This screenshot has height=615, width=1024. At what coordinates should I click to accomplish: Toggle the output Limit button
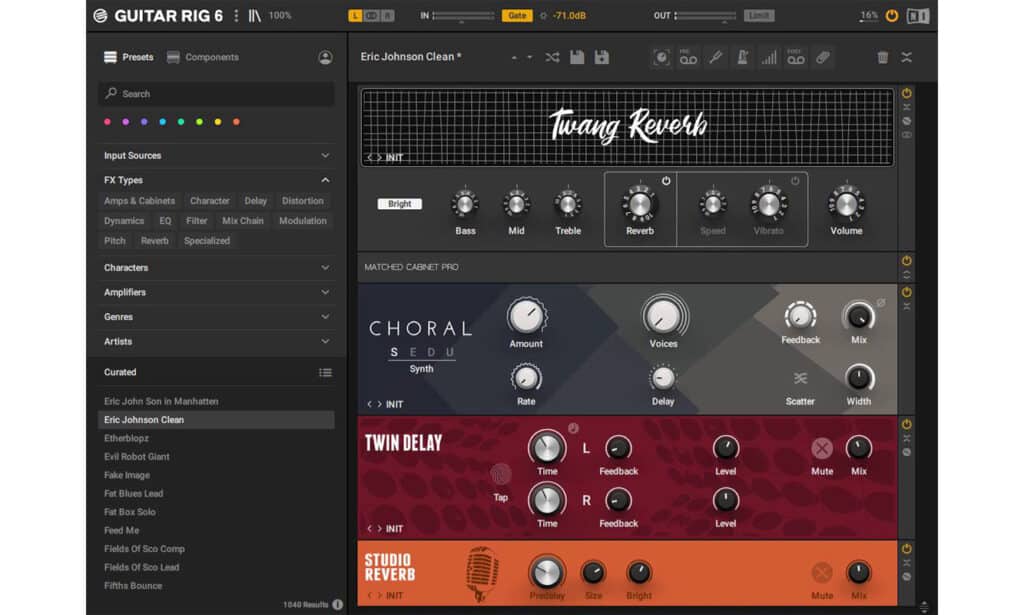[759, 16]
